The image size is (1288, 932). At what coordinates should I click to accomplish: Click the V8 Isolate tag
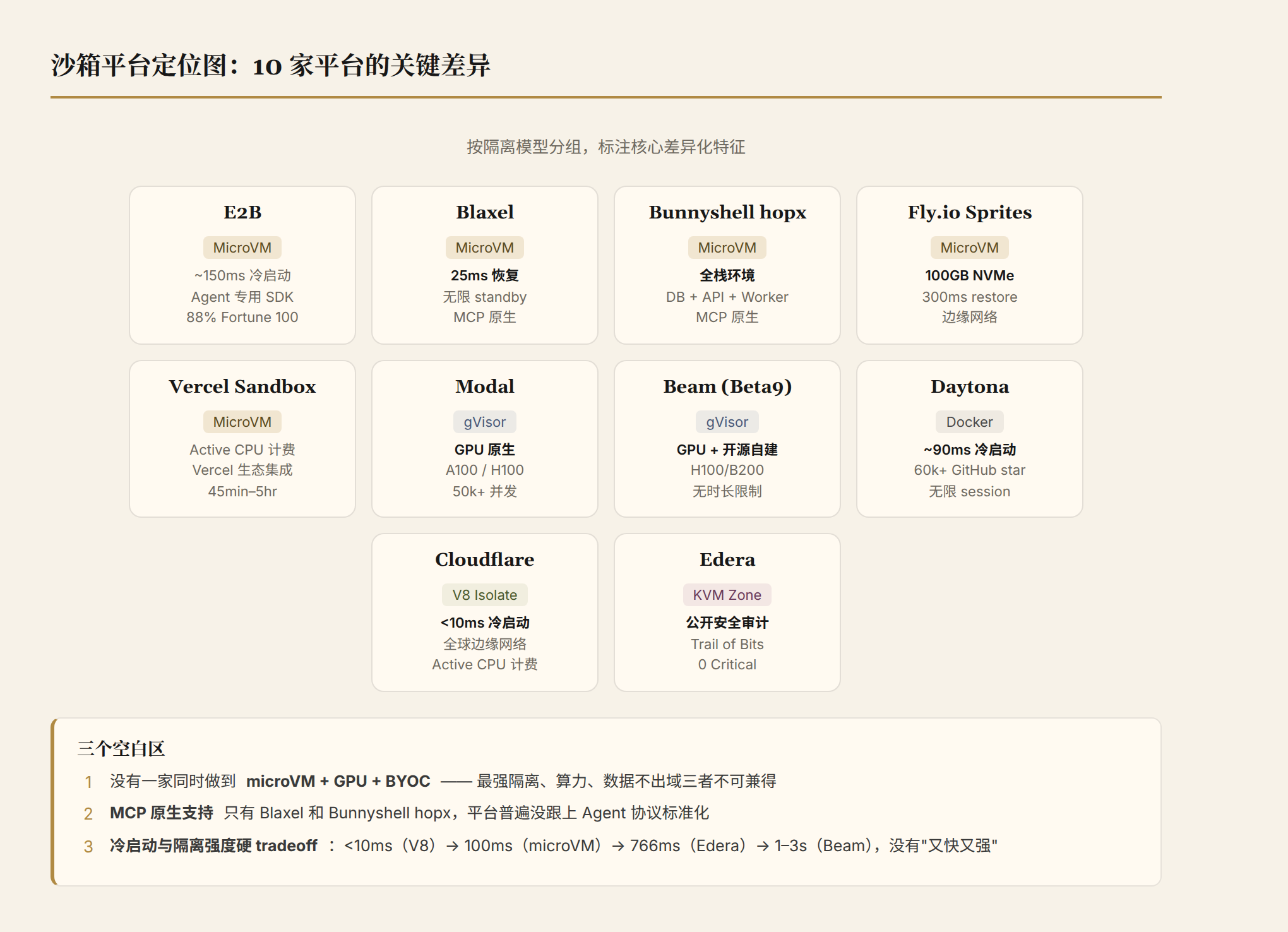485,595
